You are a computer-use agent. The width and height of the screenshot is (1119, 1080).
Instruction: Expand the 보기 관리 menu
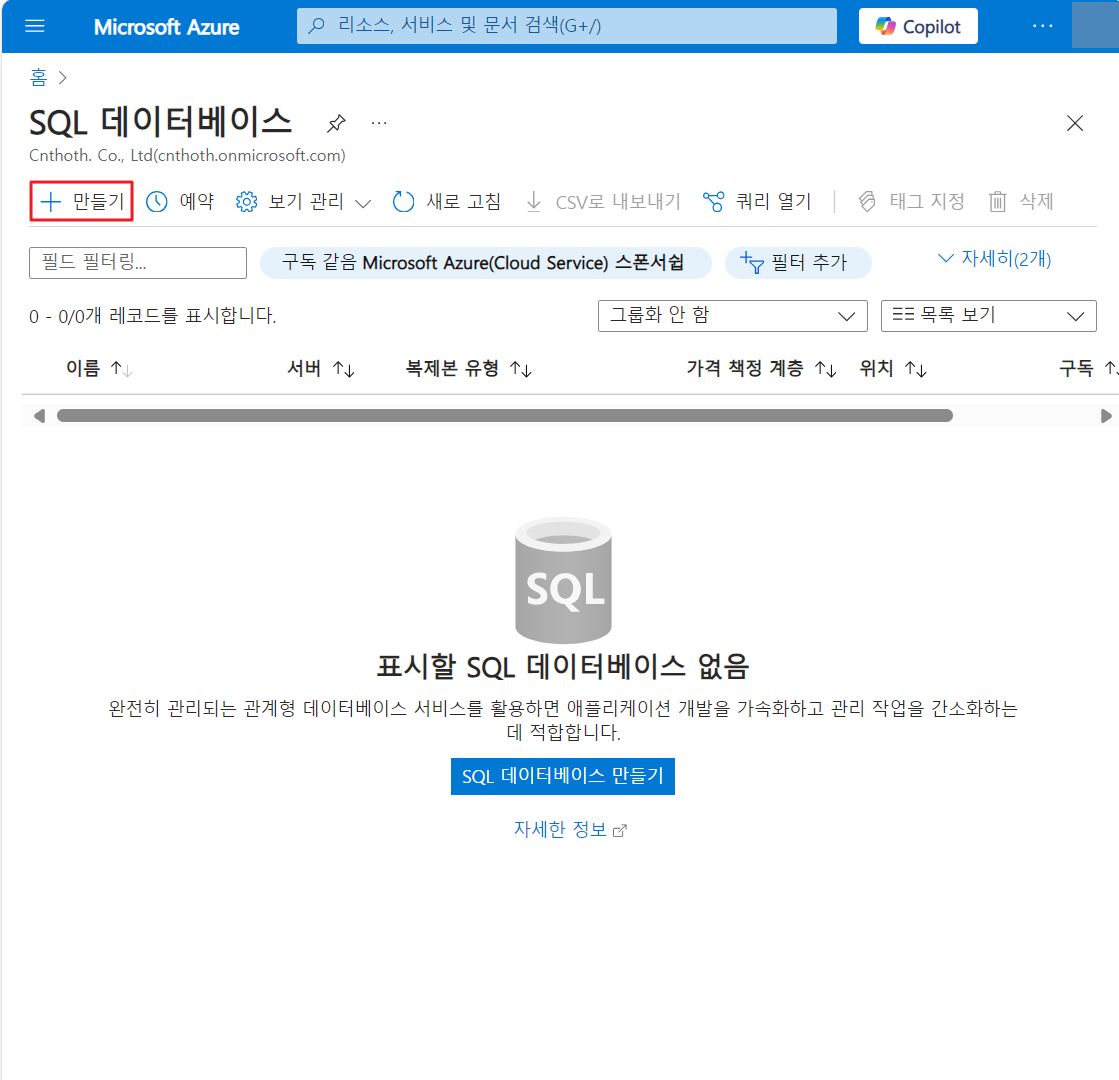pos(303,202)
